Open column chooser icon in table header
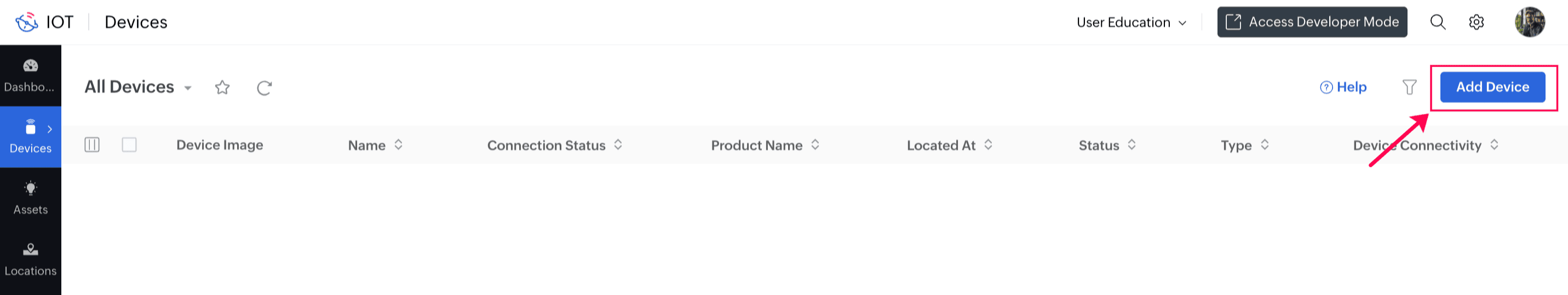The image size is (1568, 295). click(92, 144)
